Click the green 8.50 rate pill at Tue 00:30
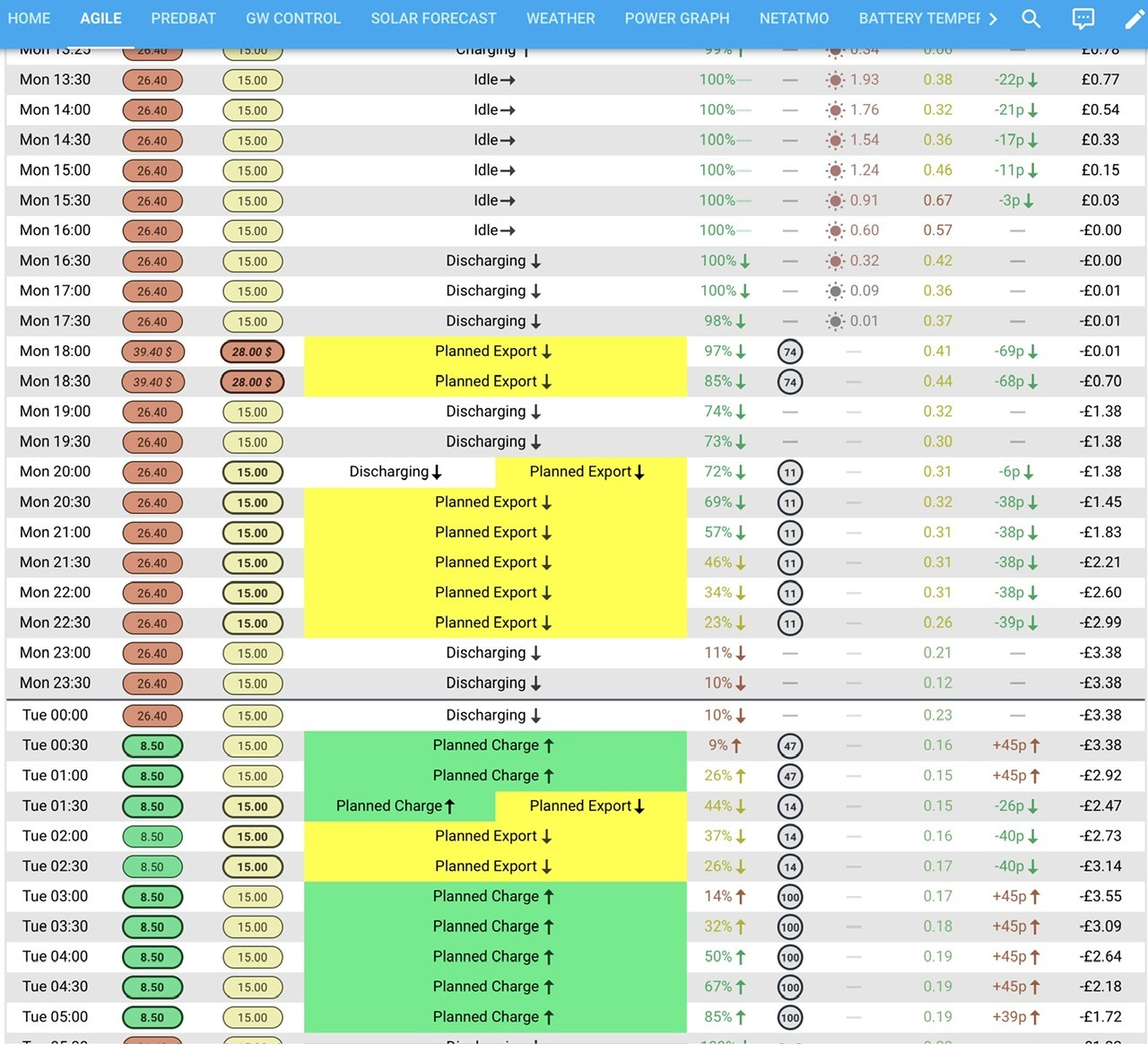This screenshot has width=1148, height=1044. [x=152, y=746]
